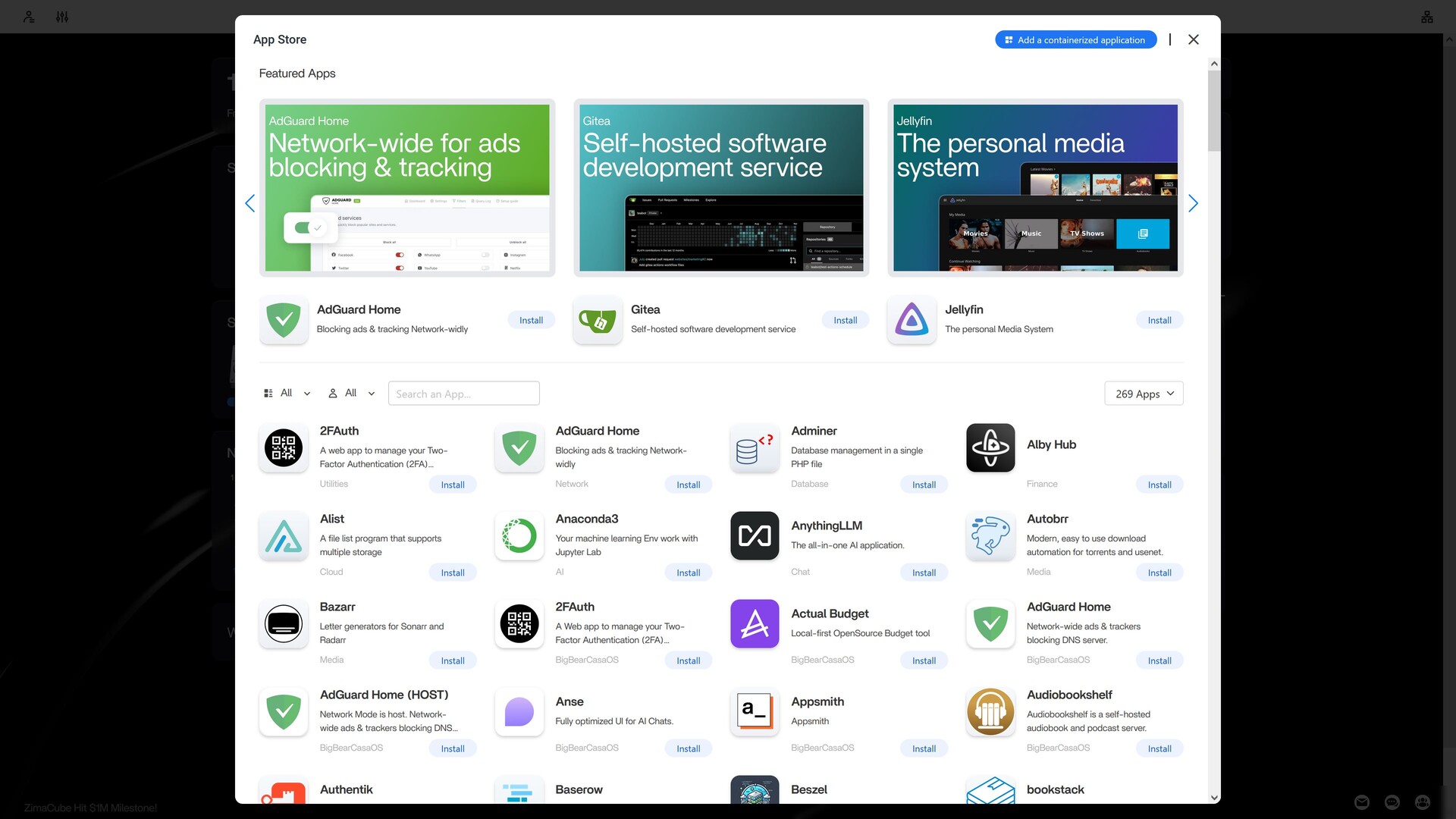The width and height of the screenshot is (1456, 819).
Task: Install the Alist app
Action: (453, 573)
